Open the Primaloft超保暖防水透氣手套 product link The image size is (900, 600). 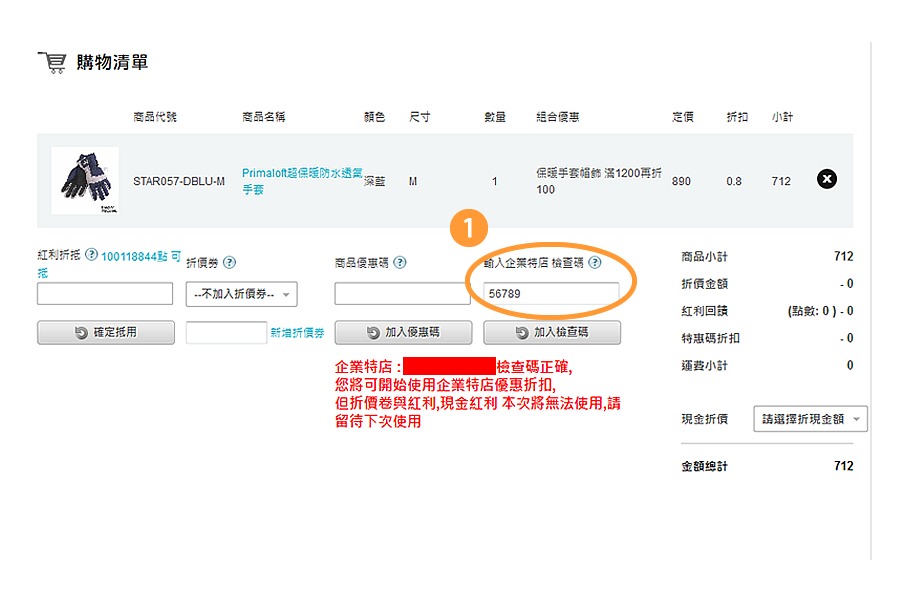click(x=302, y=181)
